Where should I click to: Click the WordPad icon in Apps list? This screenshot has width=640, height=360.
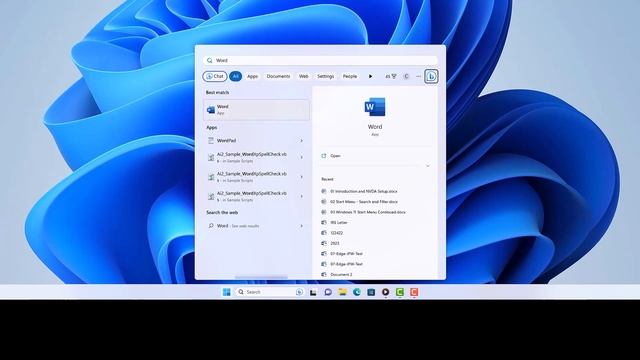[211, 140]
